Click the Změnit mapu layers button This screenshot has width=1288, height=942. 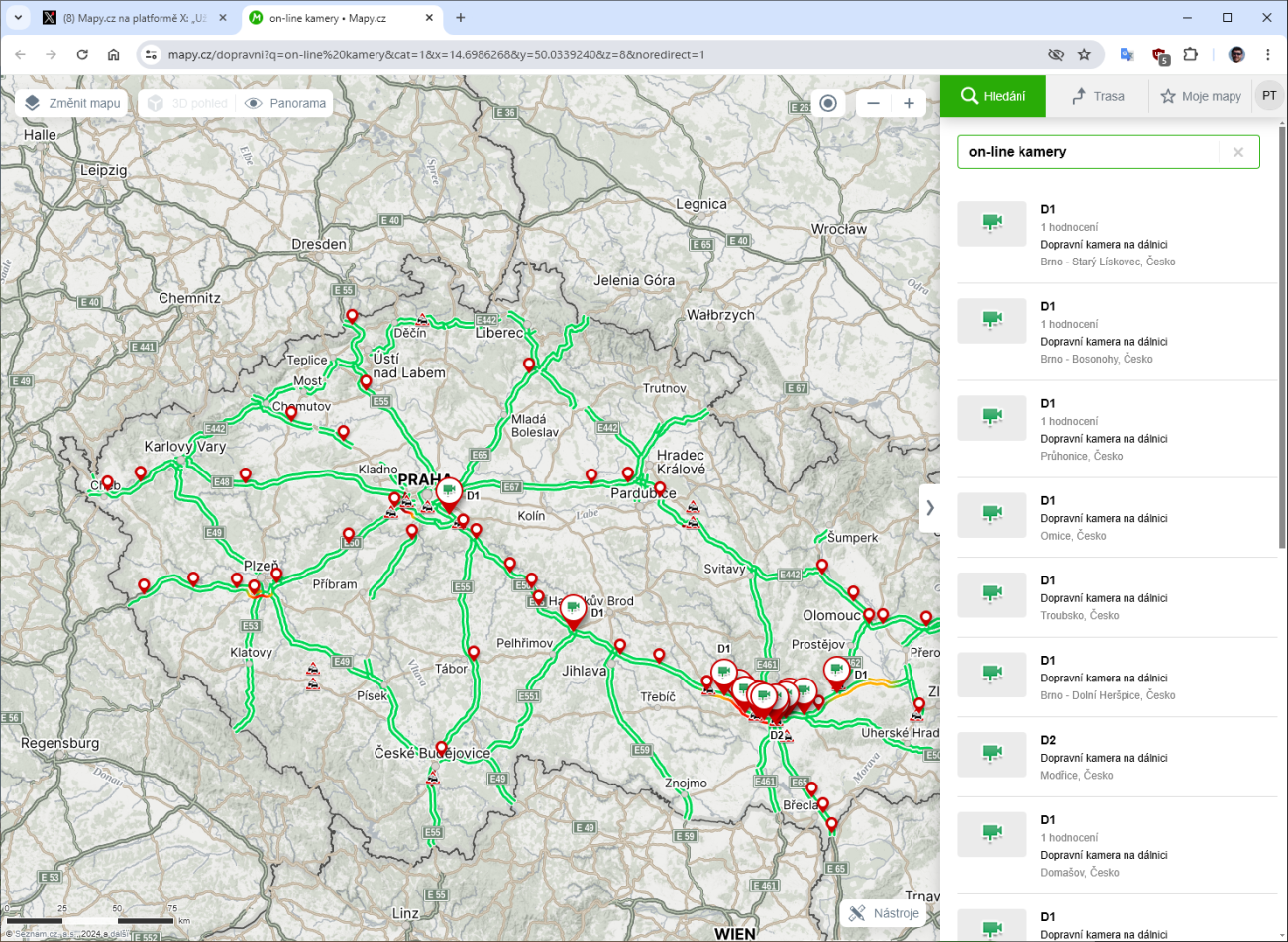(72, 103)
